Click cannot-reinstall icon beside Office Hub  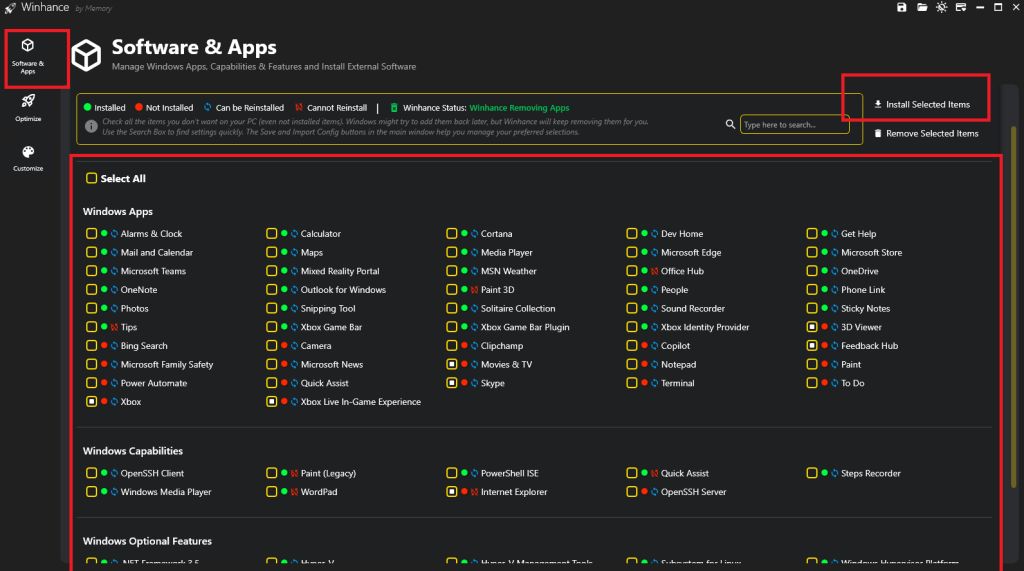pos(654,271)
